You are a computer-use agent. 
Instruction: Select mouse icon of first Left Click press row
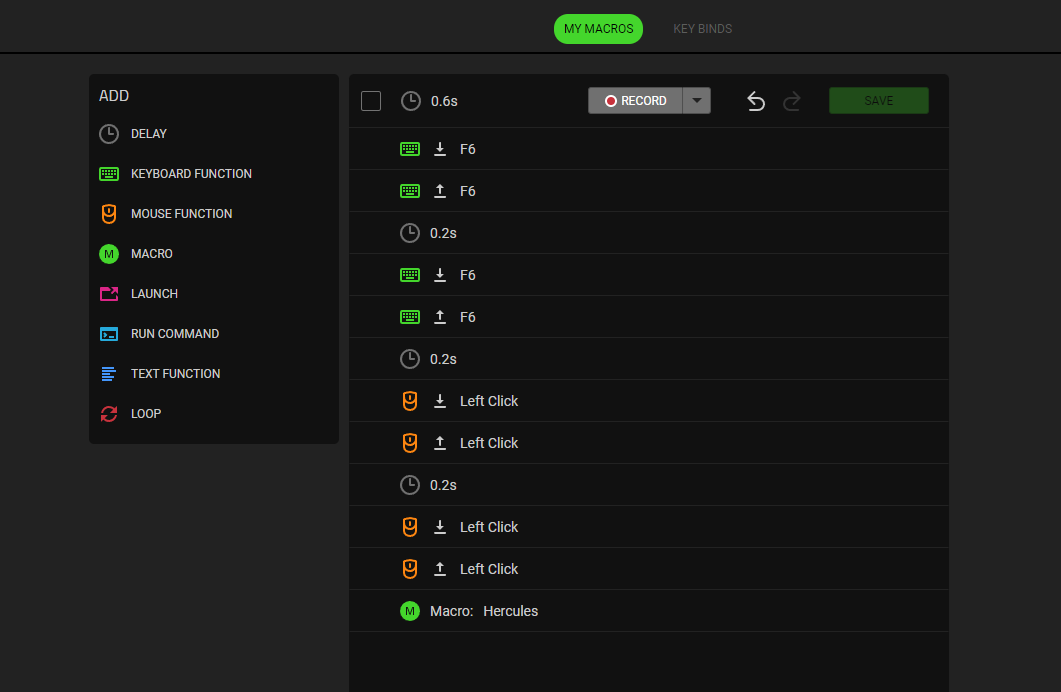[x=410, y=401]
